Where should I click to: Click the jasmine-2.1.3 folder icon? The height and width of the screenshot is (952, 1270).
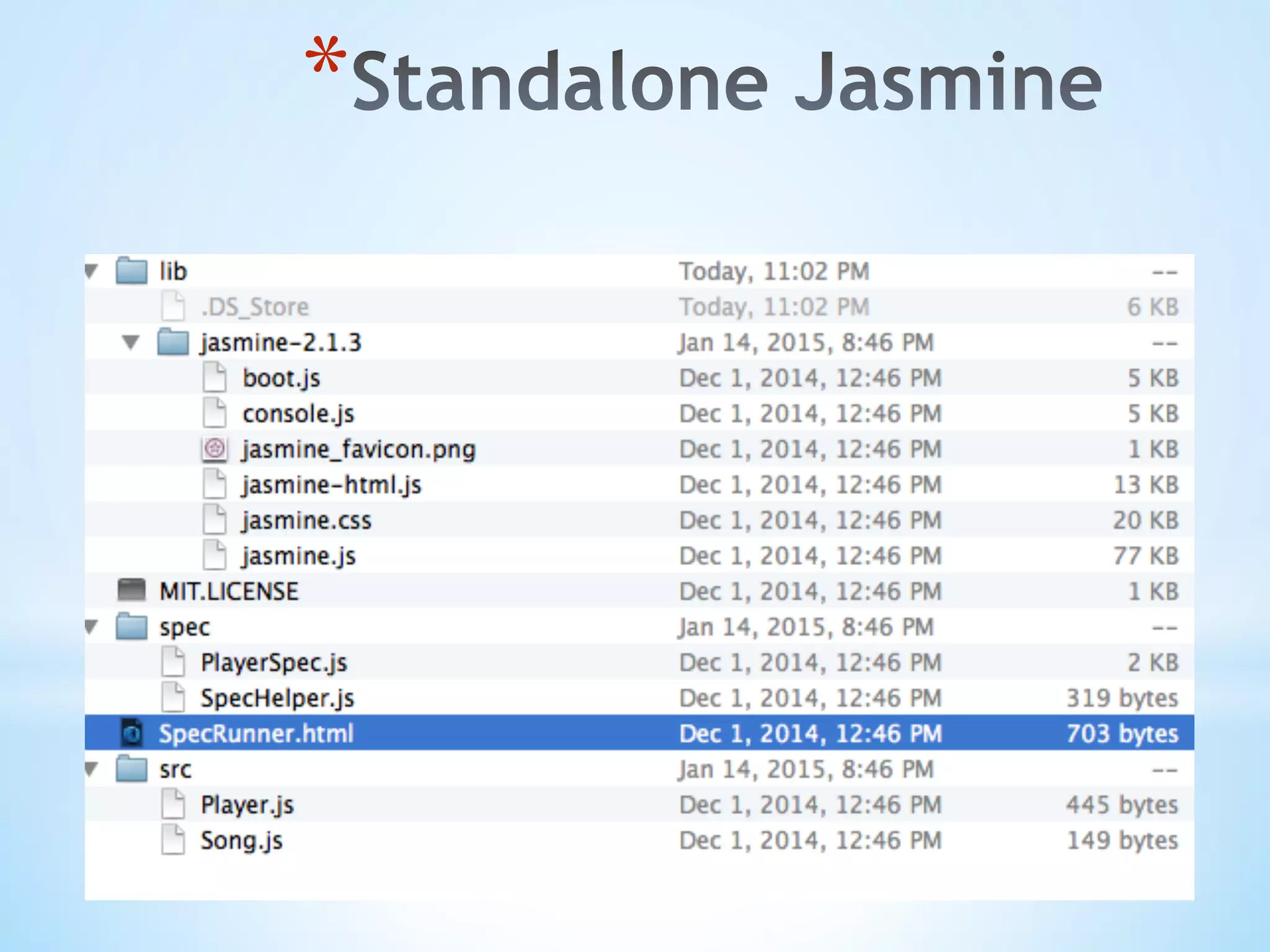(x=173, y=342)
